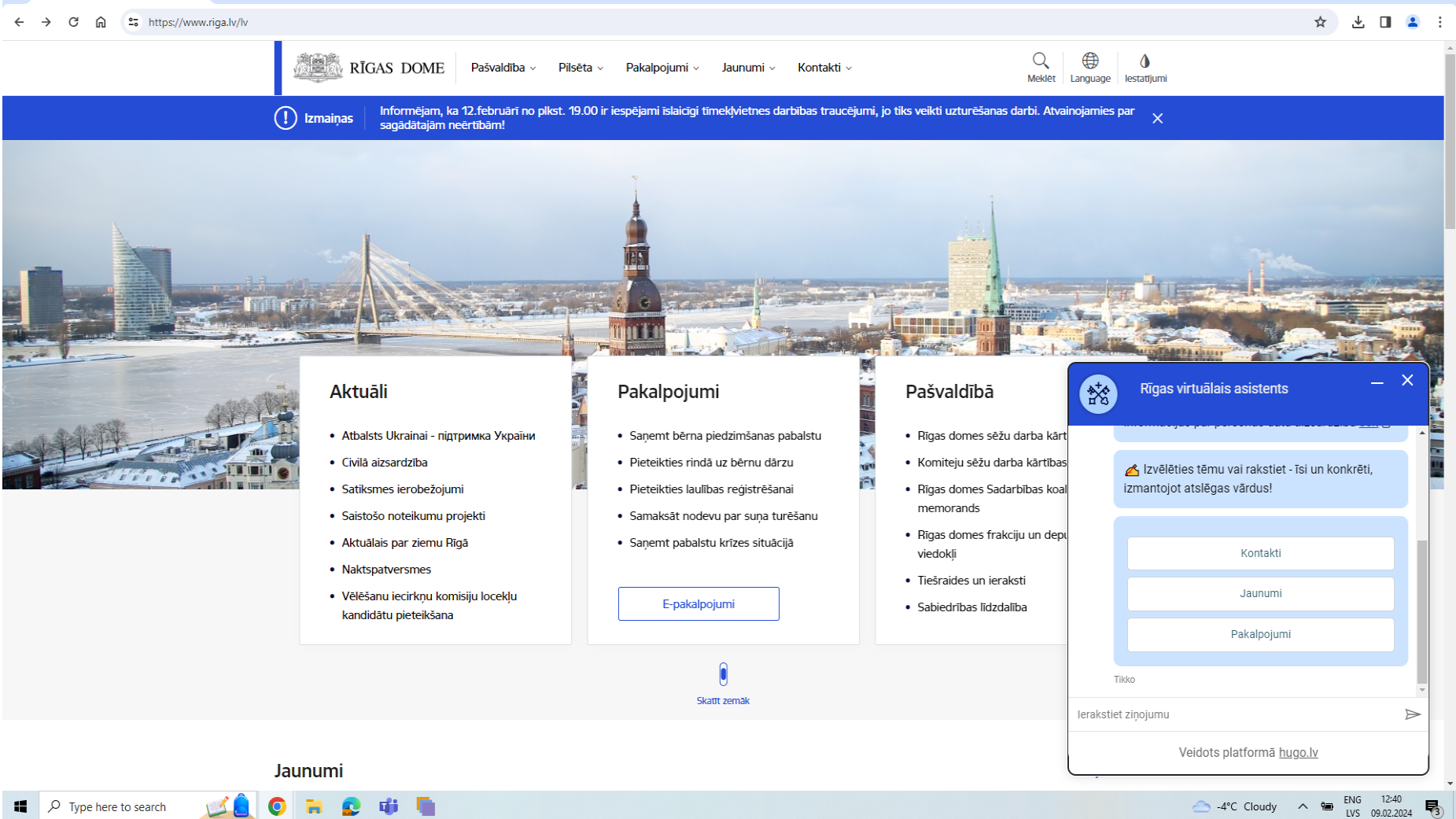Choose Pakalpojumi in the chat assistant

[x=1260, y=634]
